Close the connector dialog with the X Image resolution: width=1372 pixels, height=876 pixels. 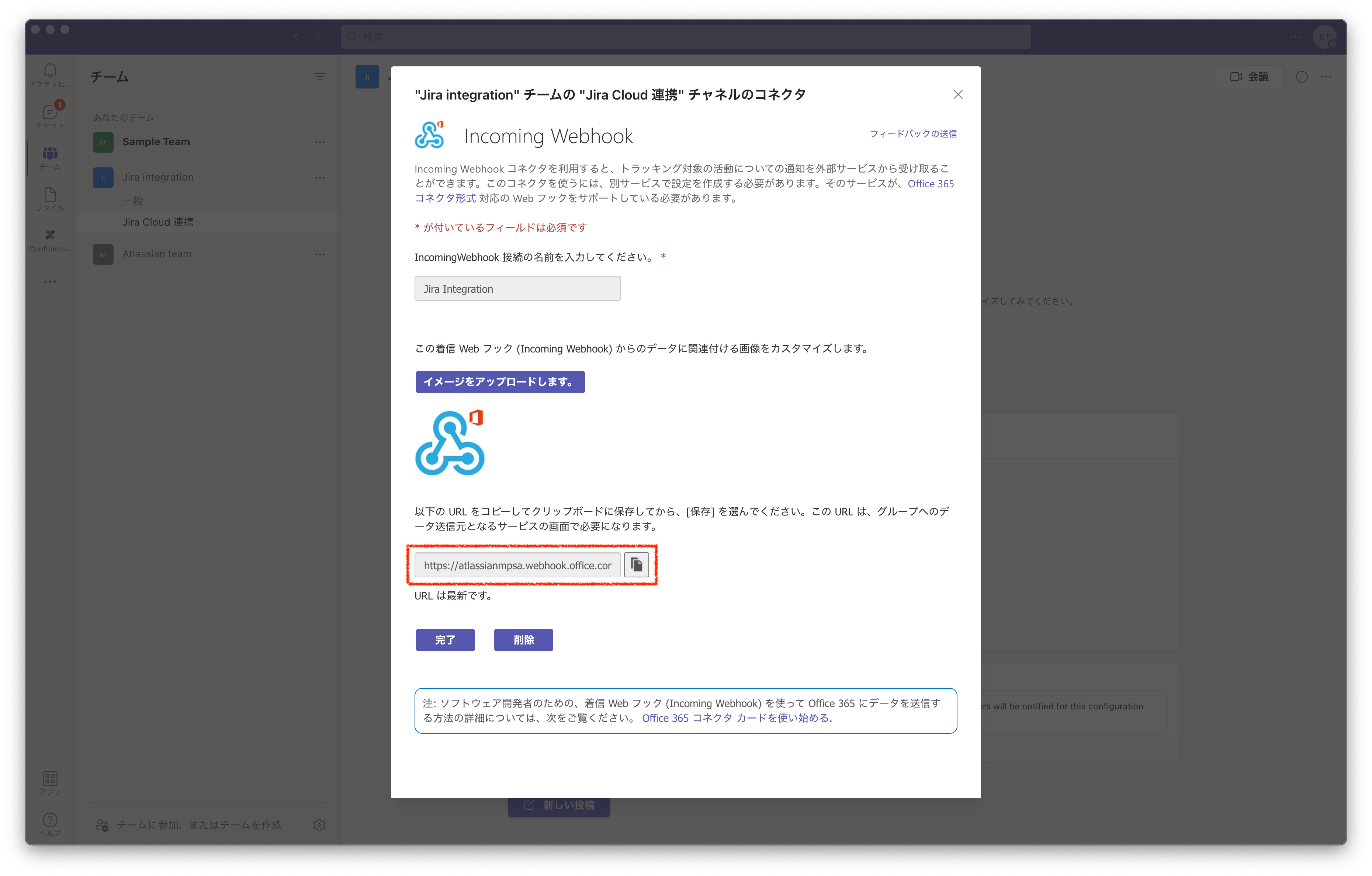[x=958, y=94]
